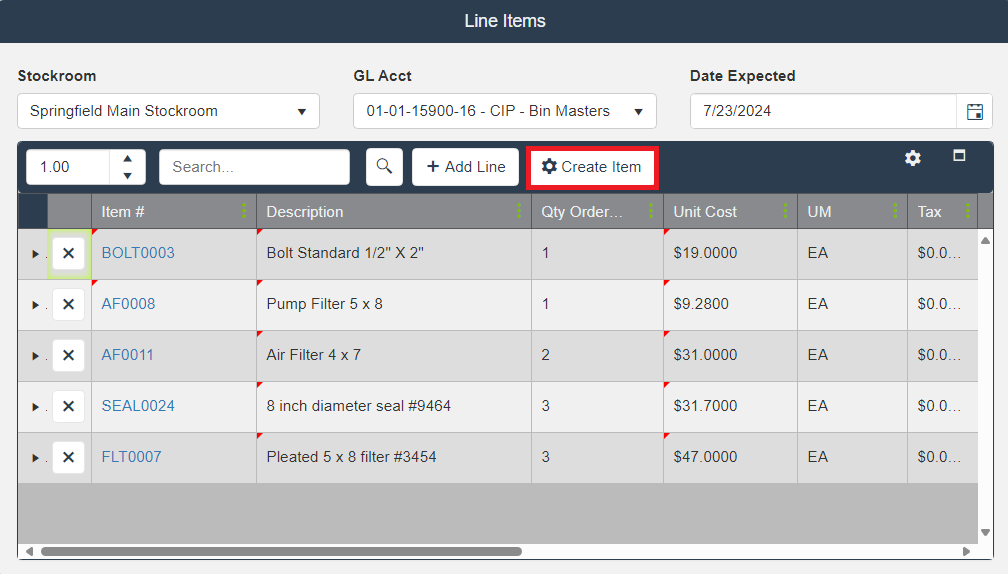Viewport: 1008px width, 574px height.
Task: Open the GL Acct dropdown
Action: pyautogui.click(x=504, y=111)
